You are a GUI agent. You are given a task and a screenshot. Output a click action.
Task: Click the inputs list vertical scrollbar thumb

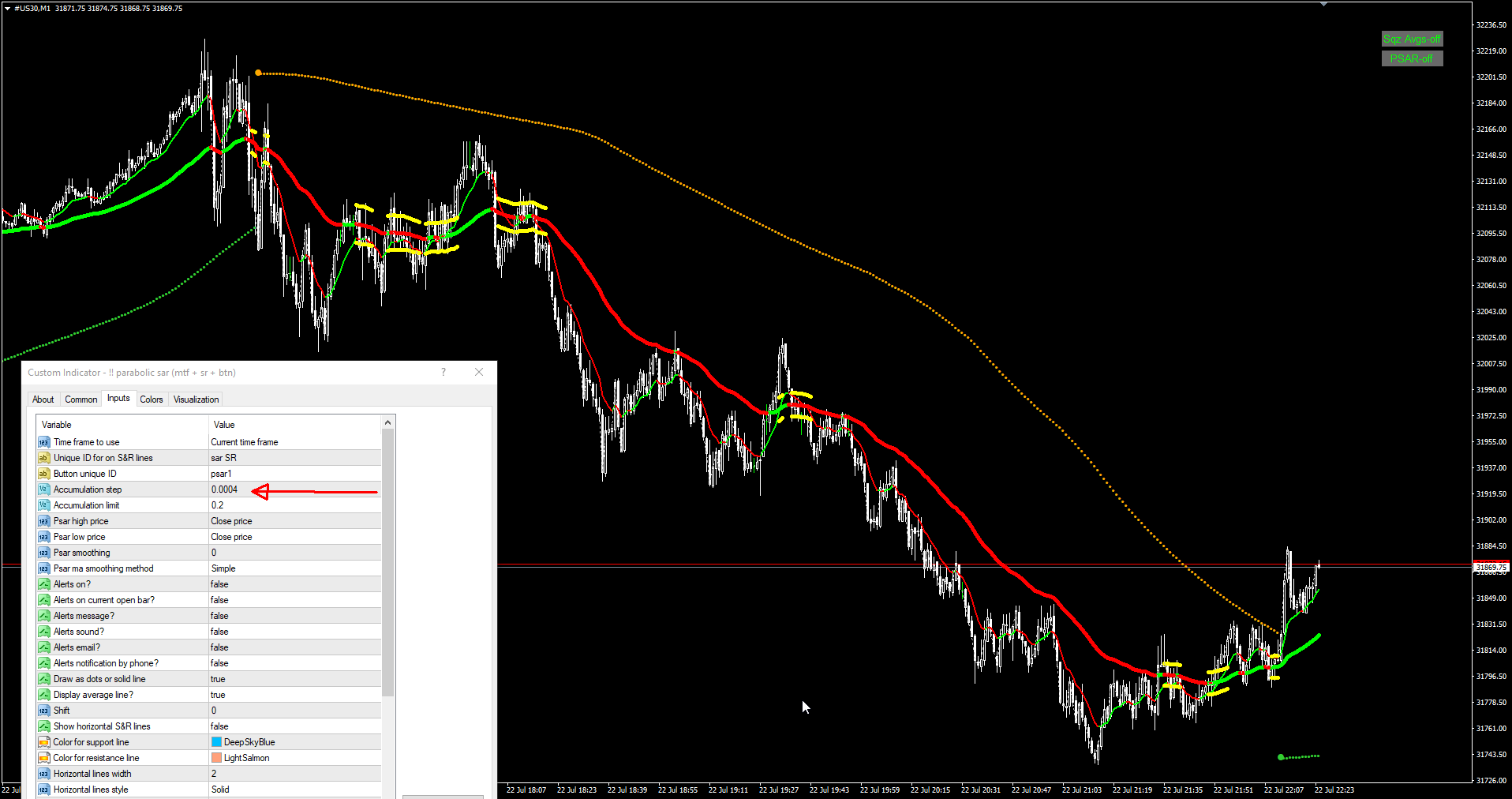(387, 563)
